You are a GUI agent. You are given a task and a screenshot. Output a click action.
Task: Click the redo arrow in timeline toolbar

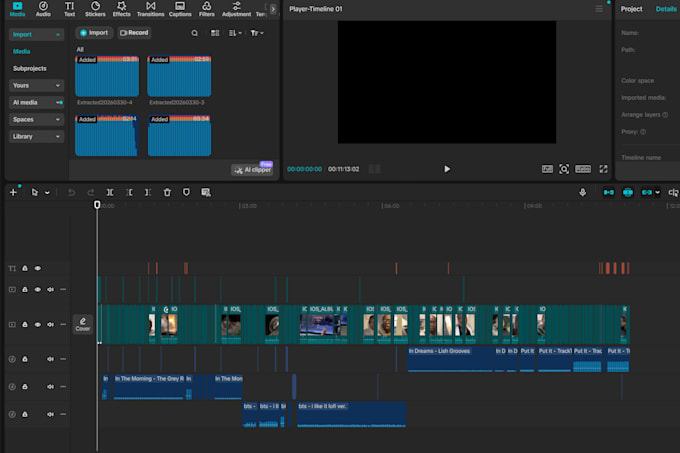tap(91, 192)
